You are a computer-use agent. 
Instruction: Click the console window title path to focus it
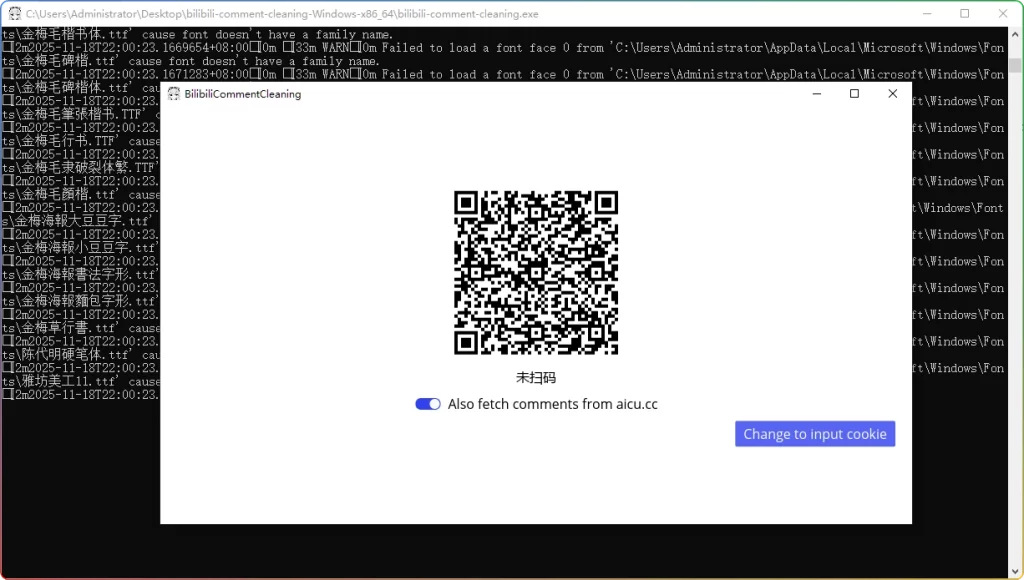(280, 13)
